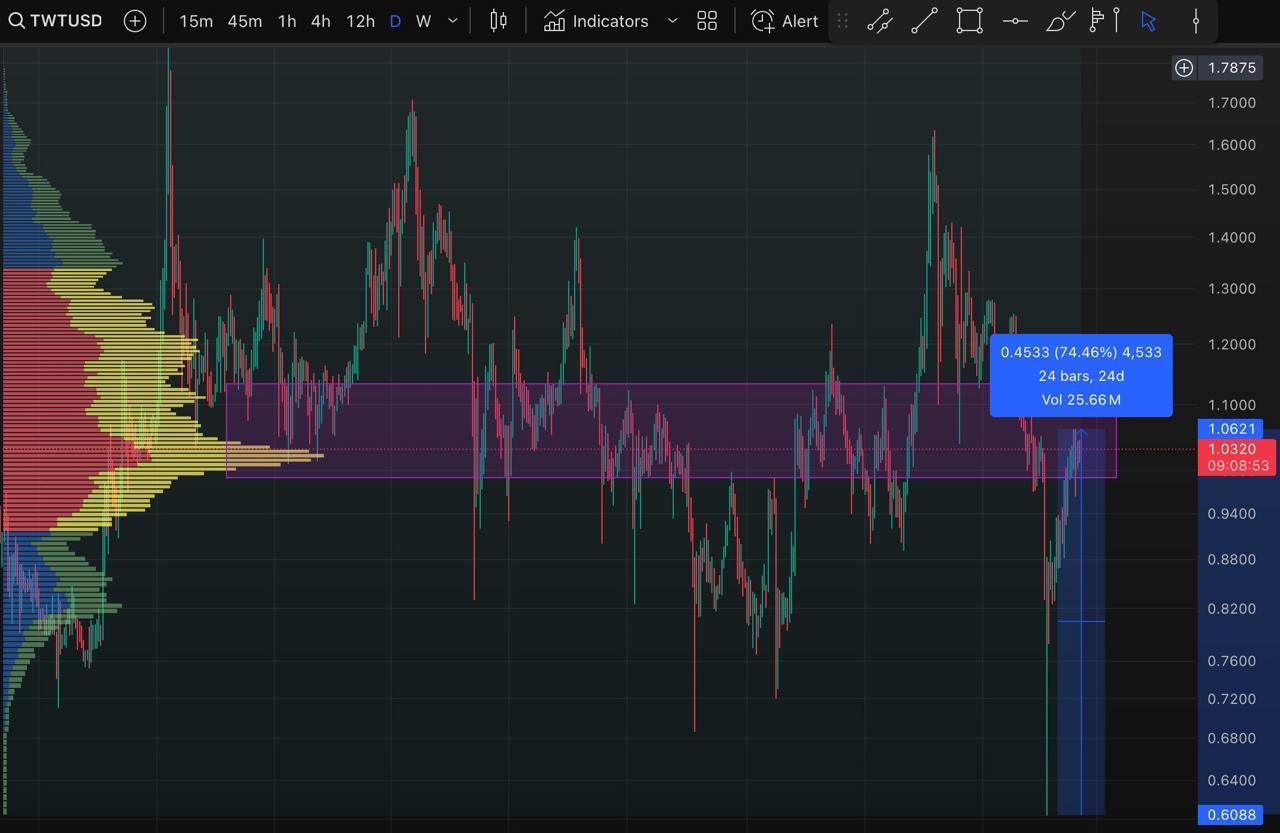The width and height of the screenshot is (1280, 833).
Task: Click the 0.8200 price scale label
Action: click(x=1232, y=608)
